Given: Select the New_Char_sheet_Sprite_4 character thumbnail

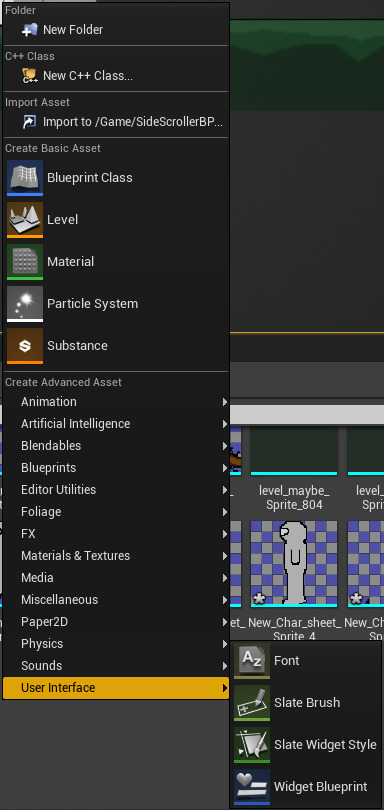Looking at the screenshot, I should click(294, 564).
